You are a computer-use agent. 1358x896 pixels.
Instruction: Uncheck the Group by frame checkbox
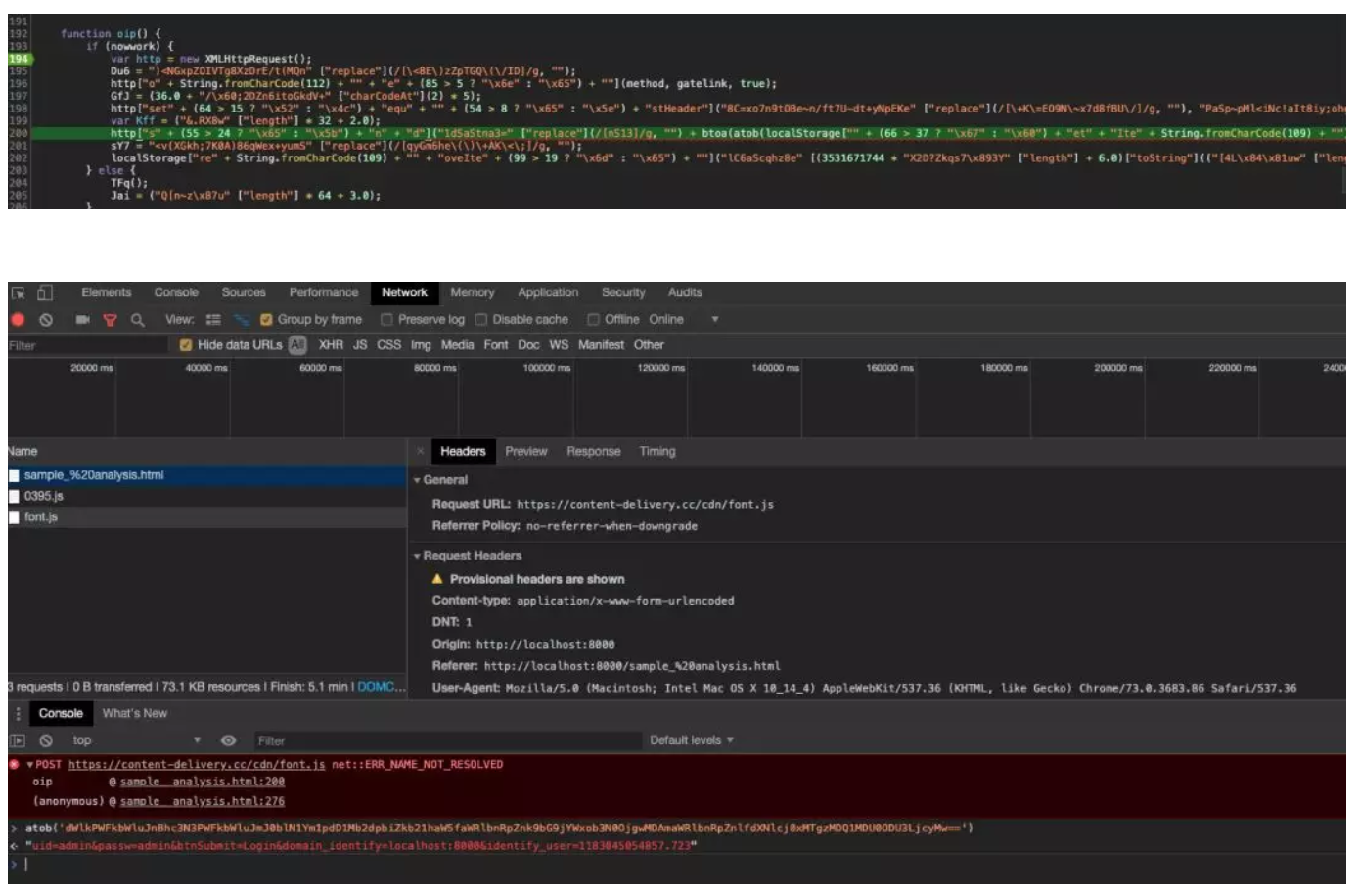266,320
